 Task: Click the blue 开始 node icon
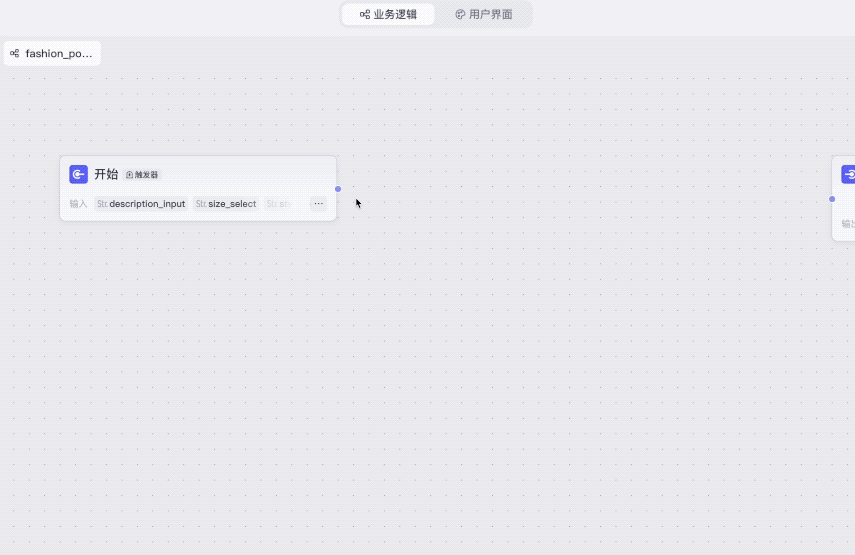click(x=78, y=174)
